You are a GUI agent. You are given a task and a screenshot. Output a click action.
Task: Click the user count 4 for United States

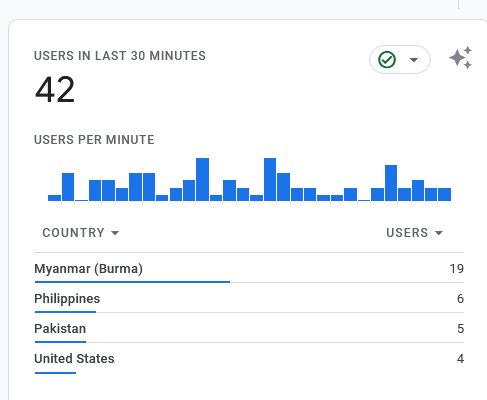point(460,359)
